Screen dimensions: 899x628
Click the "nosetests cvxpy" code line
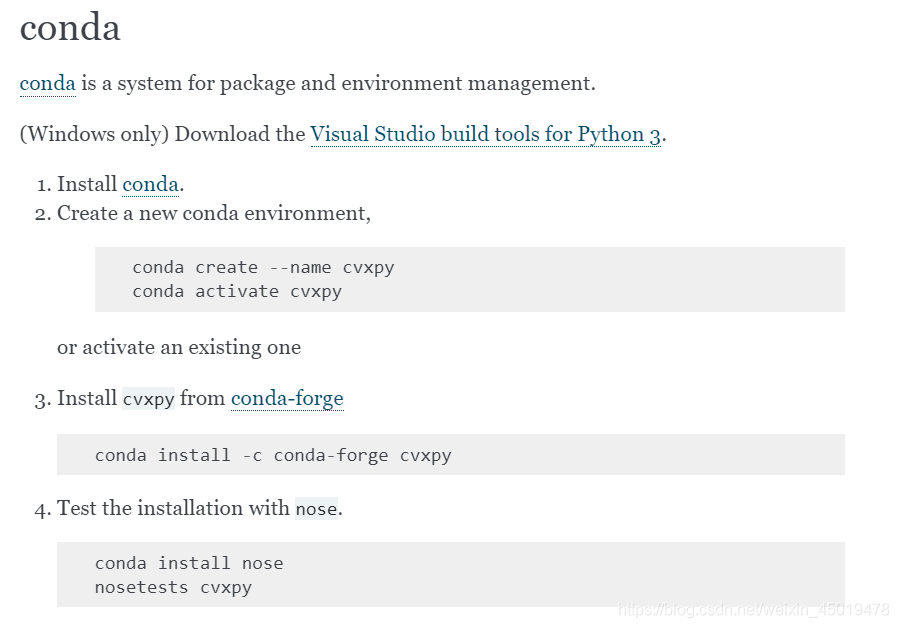173,587
